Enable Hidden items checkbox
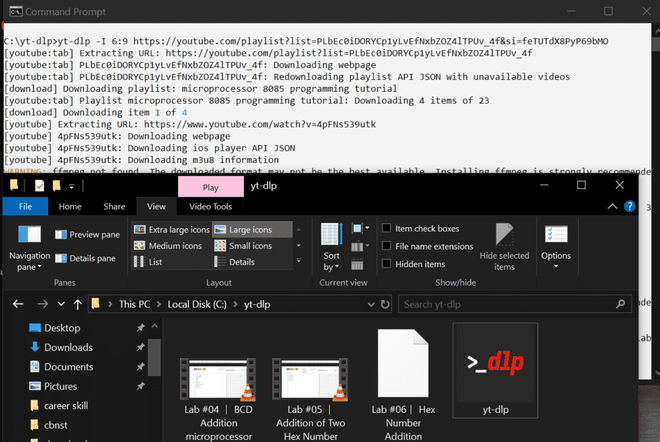 click(386, 264)
